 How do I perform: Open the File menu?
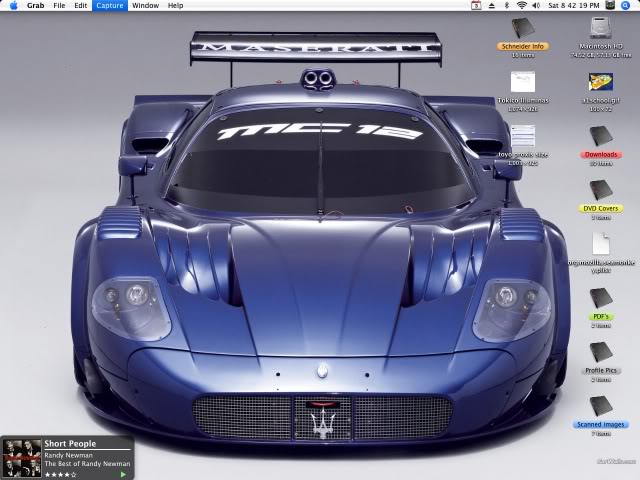coord(59,6)
